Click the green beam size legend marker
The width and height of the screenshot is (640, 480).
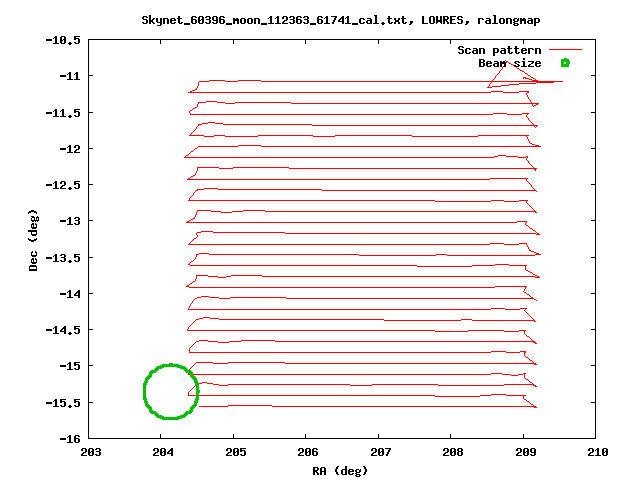(x=565, y=63)
